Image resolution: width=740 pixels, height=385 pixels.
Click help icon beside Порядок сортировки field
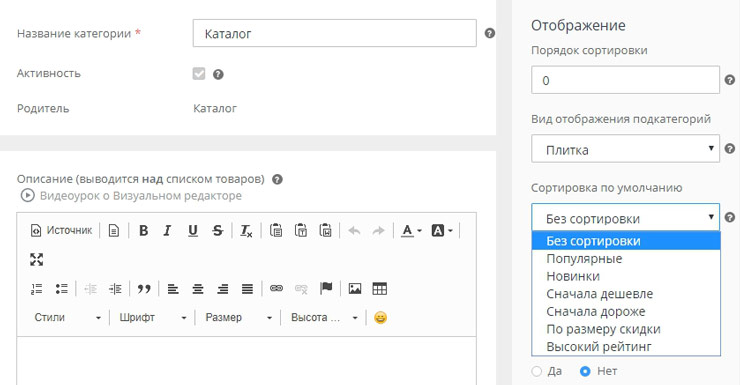730,80
